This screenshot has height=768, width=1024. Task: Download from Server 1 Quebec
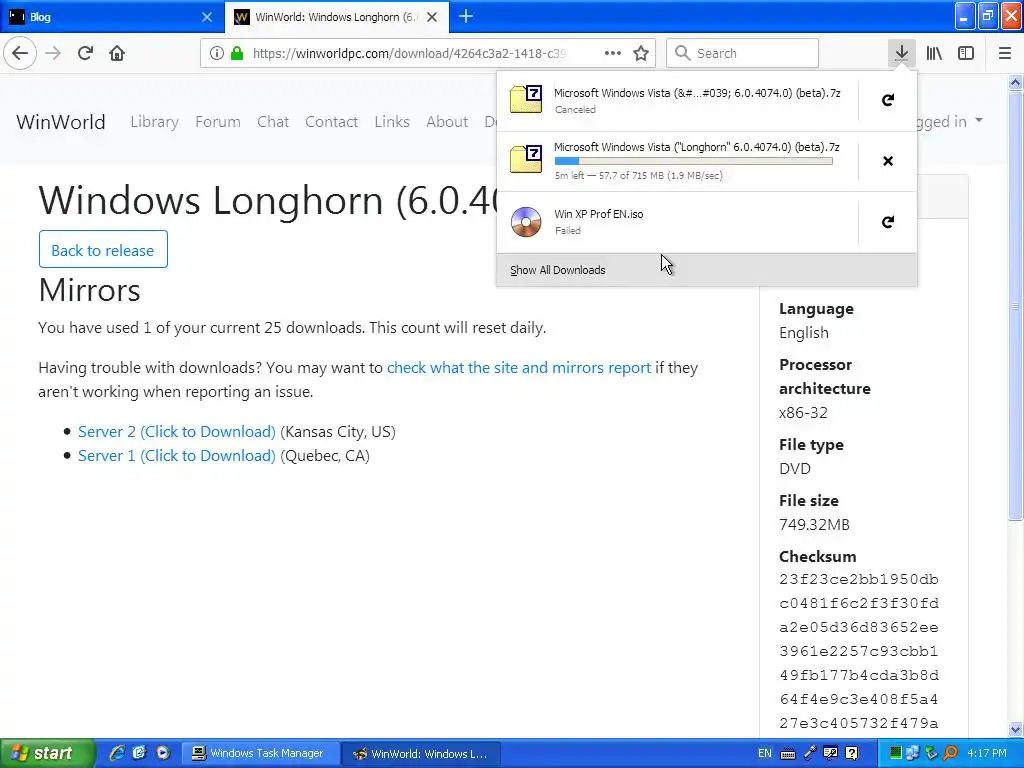[x=177, y=456]
